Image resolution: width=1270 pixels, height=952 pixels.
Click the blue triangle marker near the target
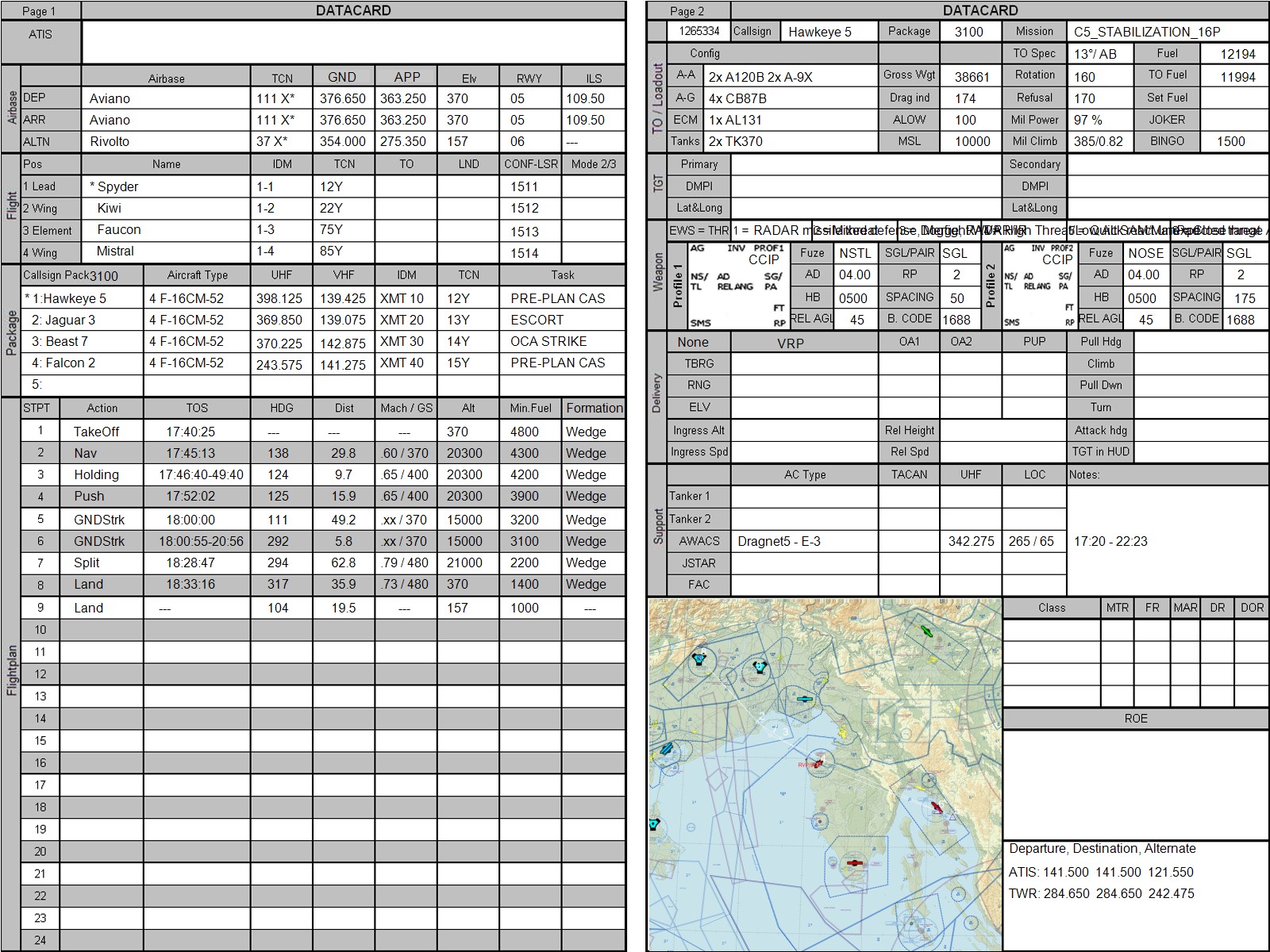tap(952, 817)
